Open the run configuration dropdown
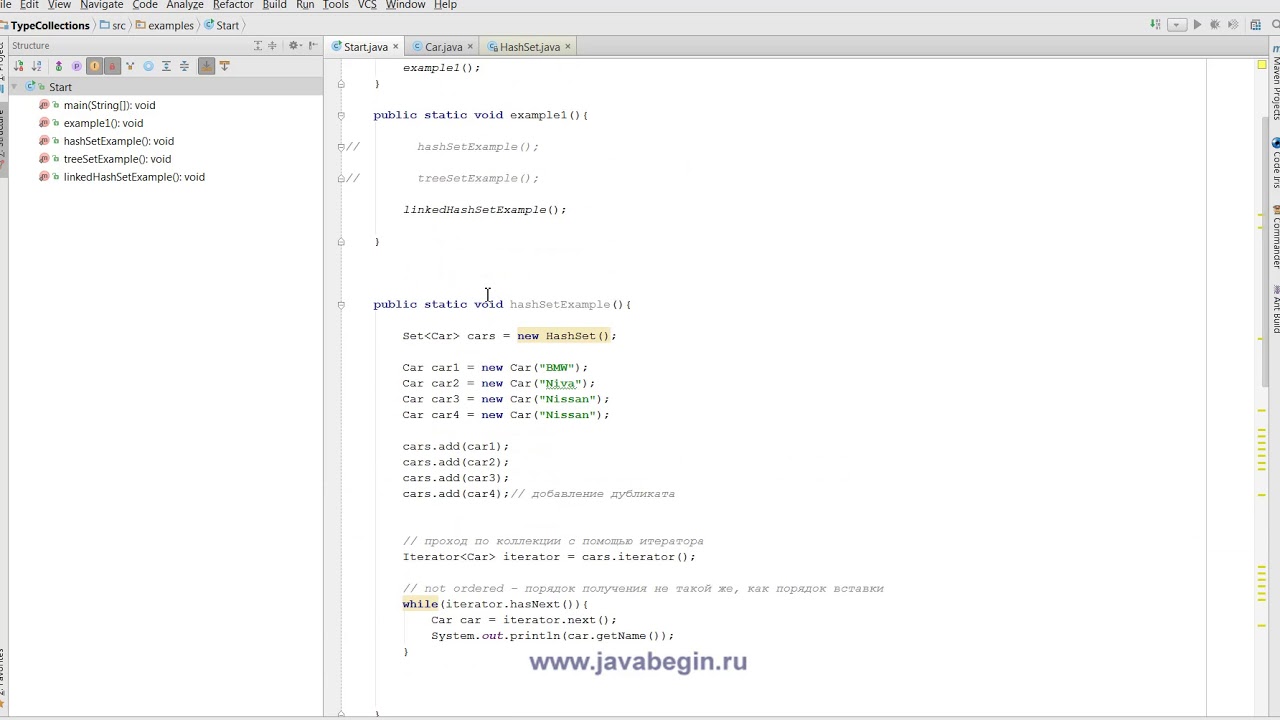The width and height of the screenshot is (1280, 720). (1176, 25)
